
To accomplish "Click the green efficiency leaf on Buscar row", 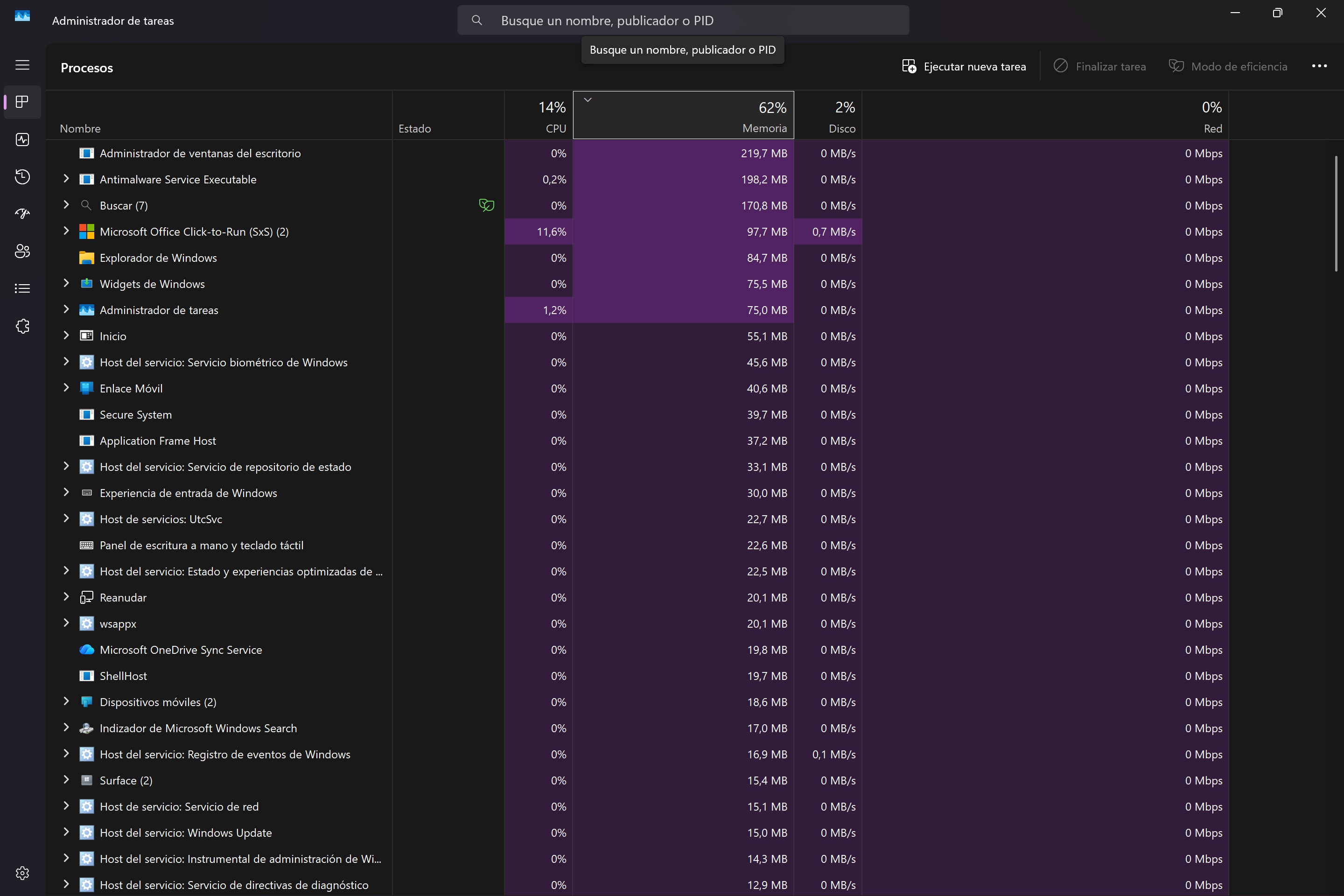I will pos(486,205).
